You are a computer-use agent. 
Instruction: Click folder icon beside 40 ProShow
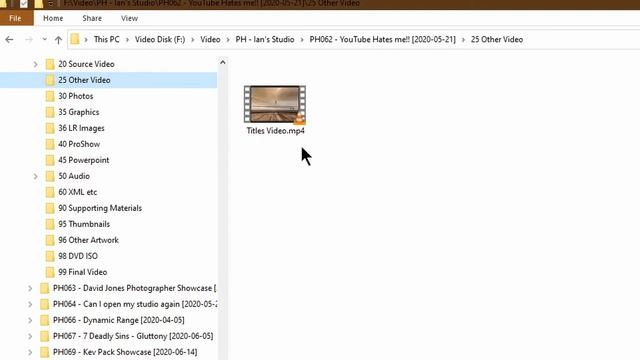click(x=50, y=144)
